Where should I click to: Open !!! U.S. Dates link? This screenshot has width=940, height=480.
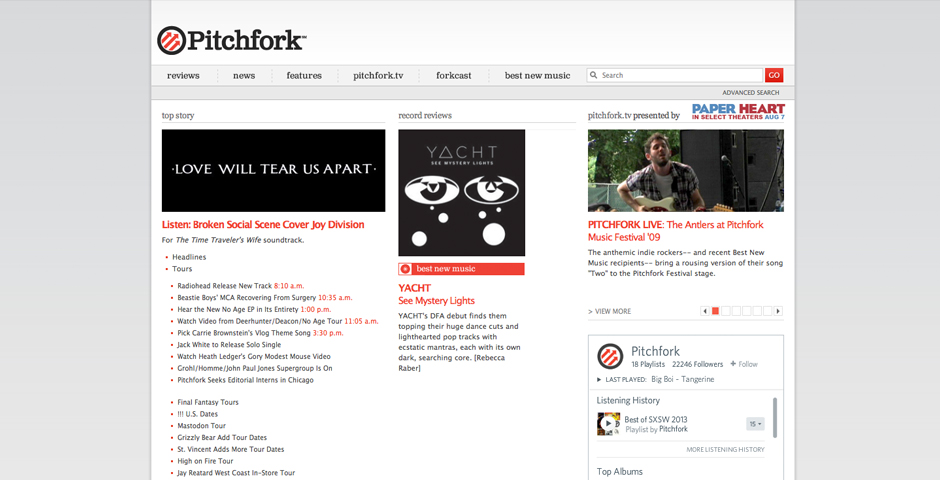(x=198, y=414)
